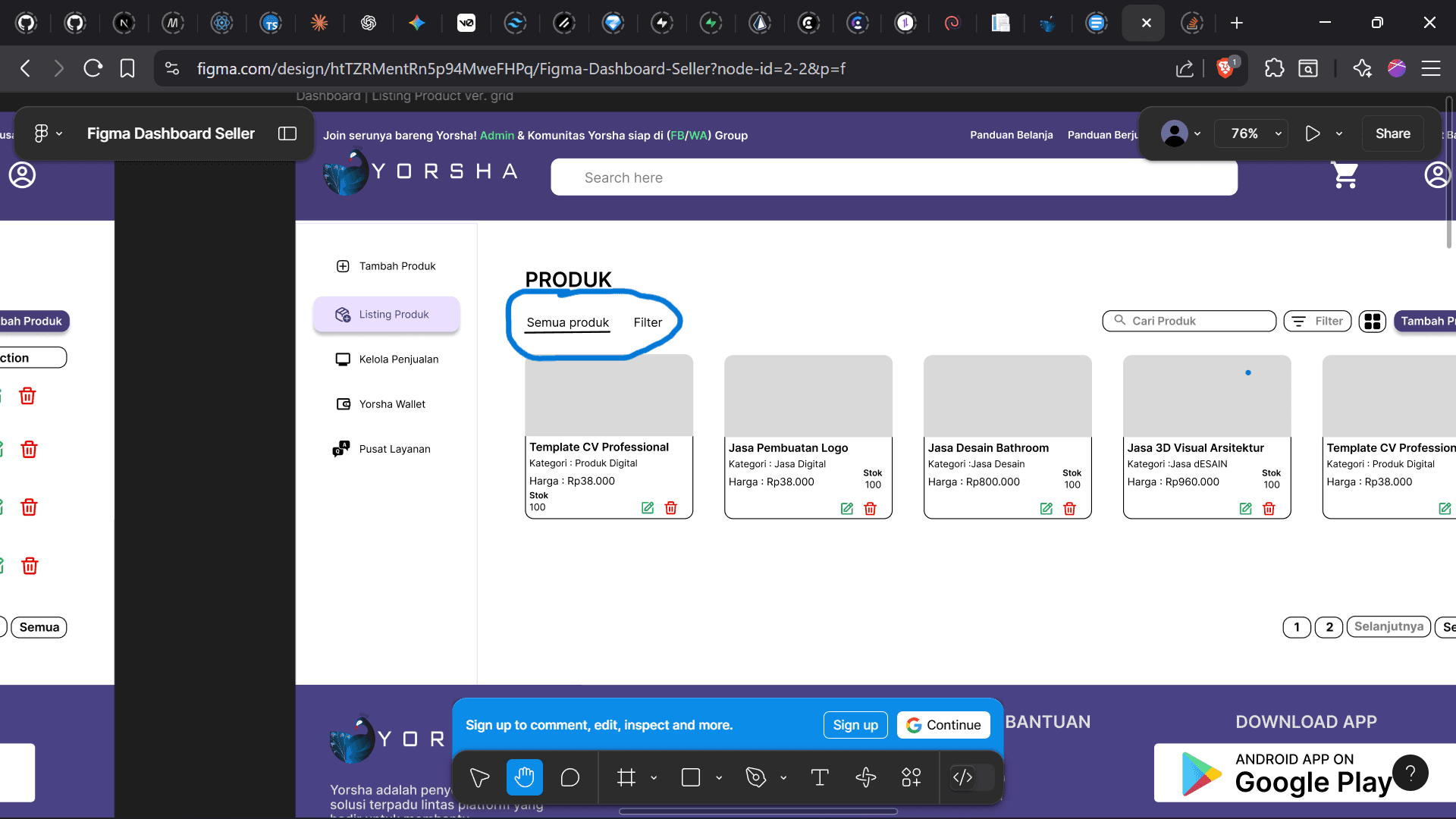Click the Sign up button
Viewport: 1456px width, 819px height.
click(x=855, y=725)
